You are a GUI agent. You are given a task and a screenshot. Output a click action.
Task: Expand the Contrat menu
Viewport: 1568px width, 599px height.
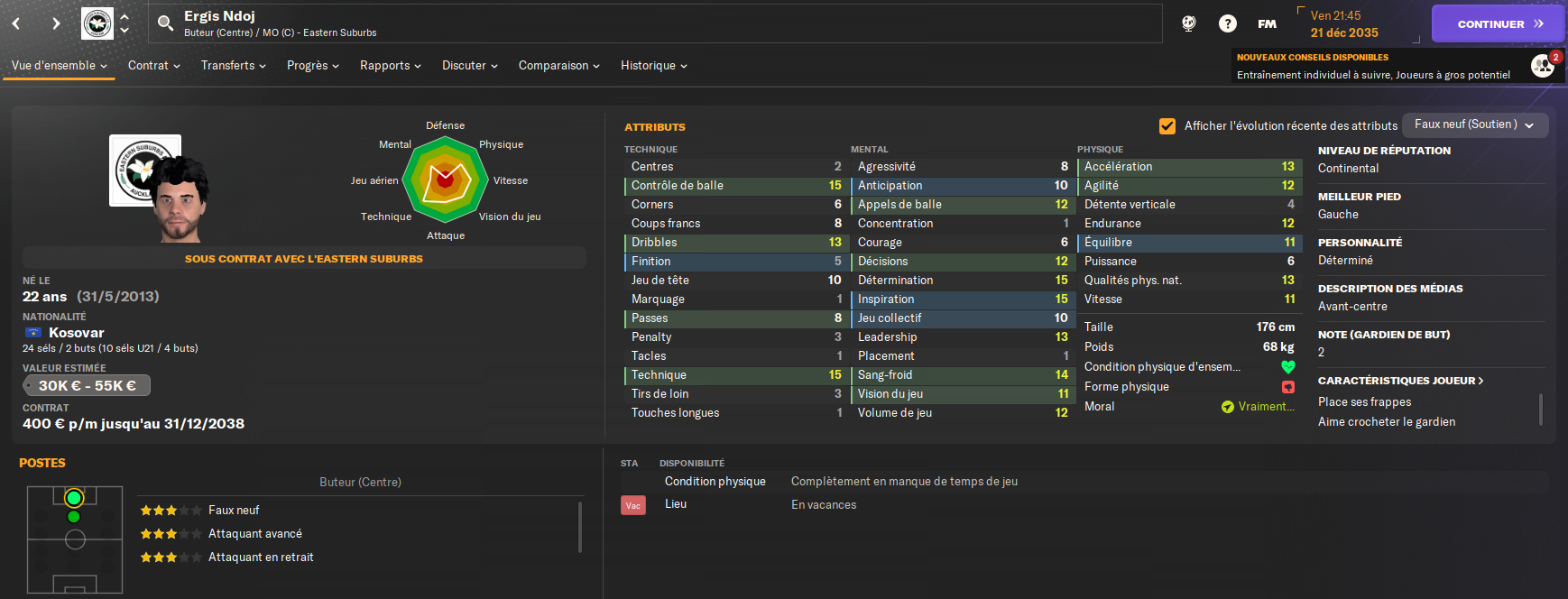click(x=154, y=65)
